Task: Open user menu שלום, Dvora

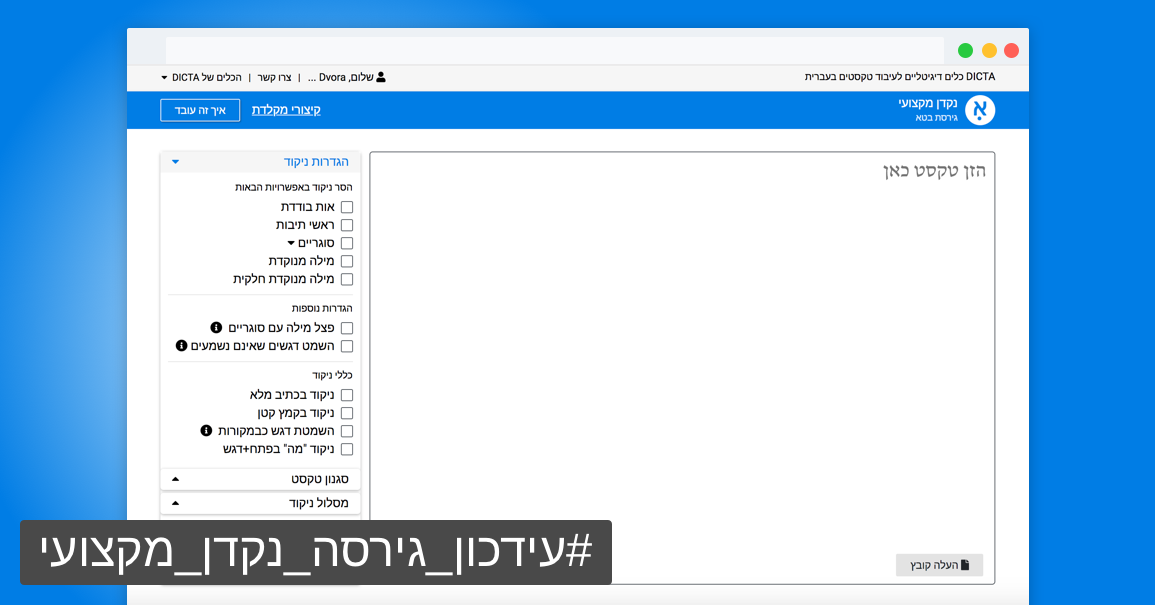Action: point(347,77)
